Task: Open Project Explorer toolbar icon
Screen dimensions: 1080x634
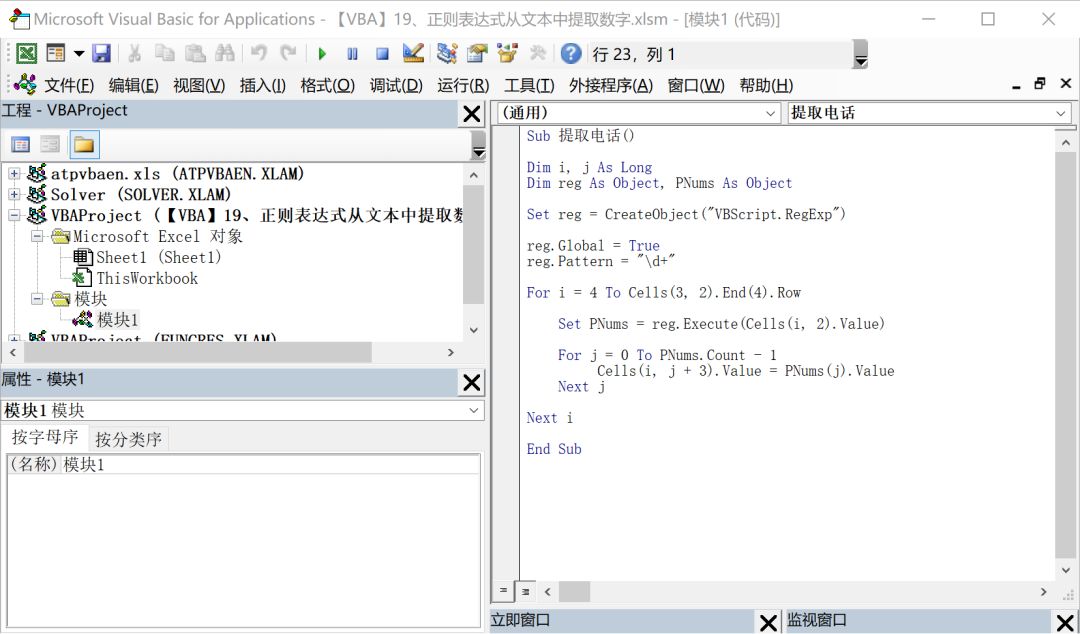Action: (x=447, y=54)
